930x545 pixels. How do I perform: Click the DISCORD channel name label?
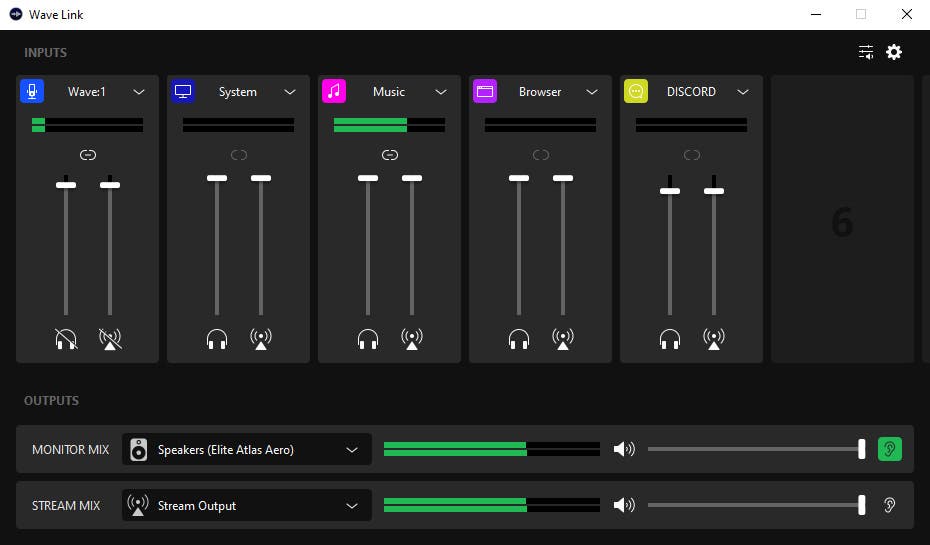(691, 92)
